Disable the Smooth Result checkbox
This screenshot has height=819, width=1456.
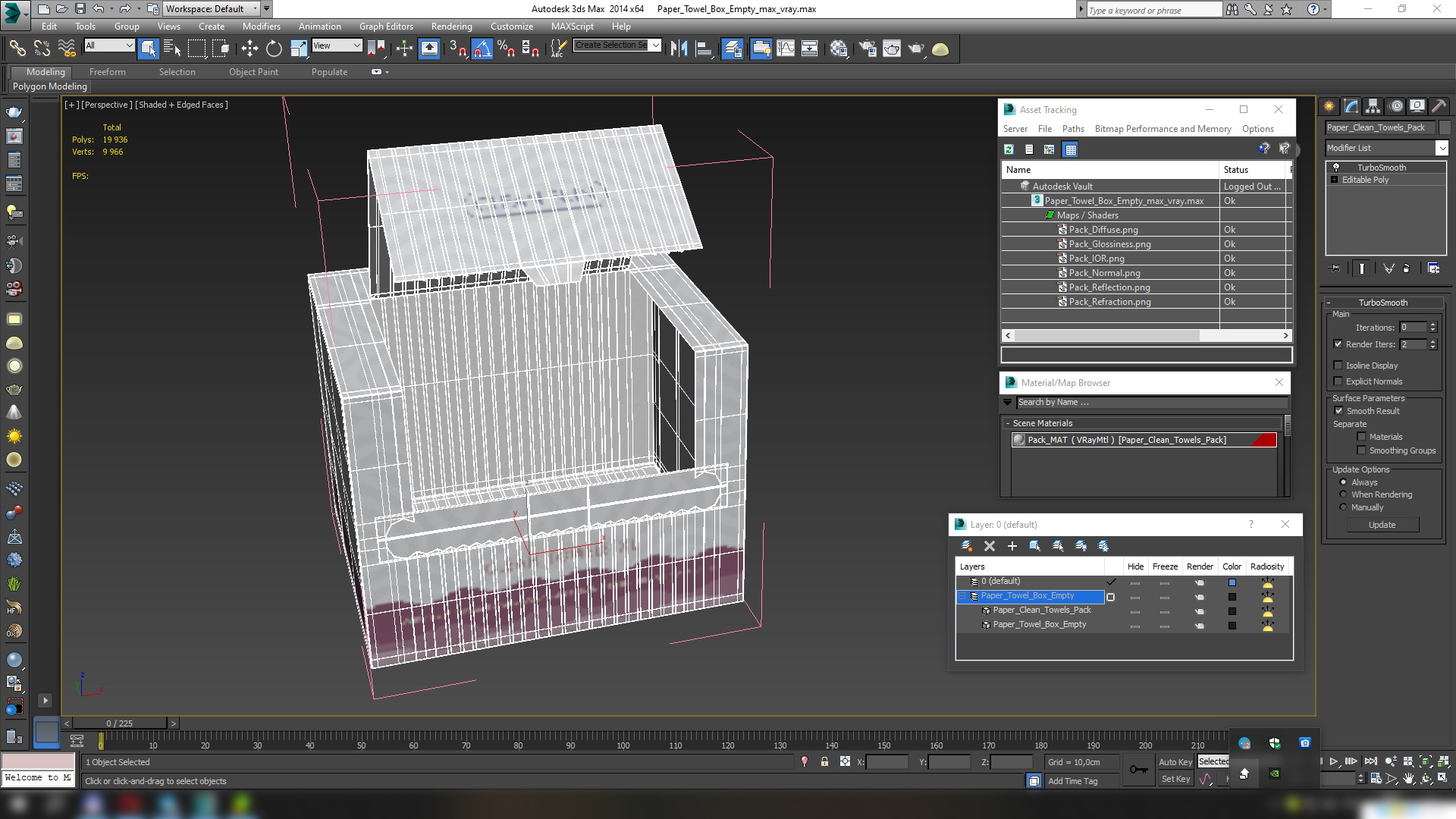coord(1338,411)
